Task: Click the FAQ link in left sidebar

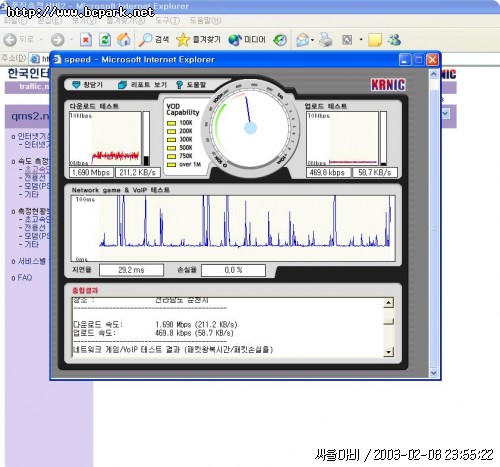Action: coord(25,277)
